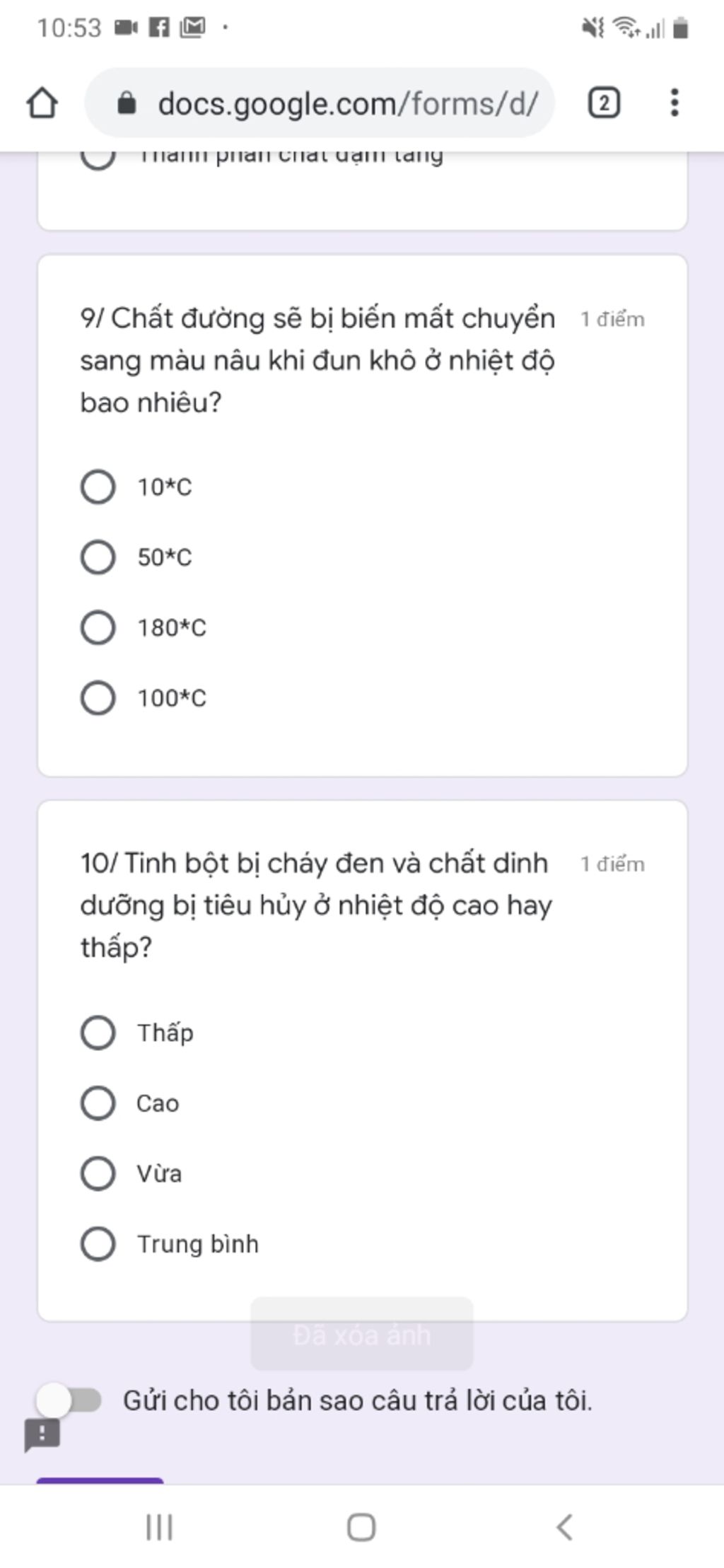The height and width of the screenshot is (1568, 724).
Task: Choose the Thấp radio option
Action: point(98,1033)
